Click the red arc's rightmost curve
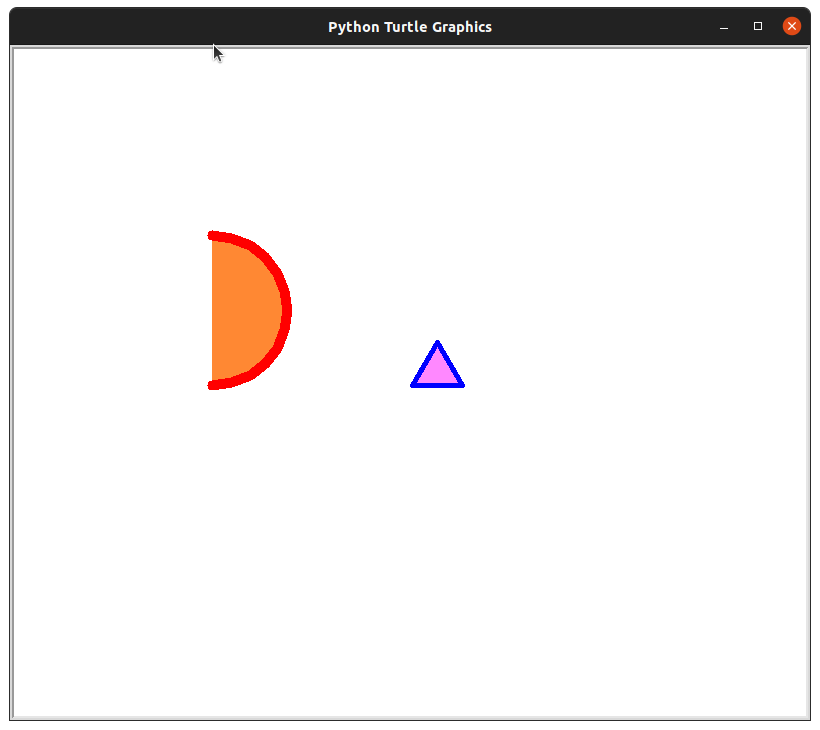Viewport: 820px width, 730px height. 286,311
